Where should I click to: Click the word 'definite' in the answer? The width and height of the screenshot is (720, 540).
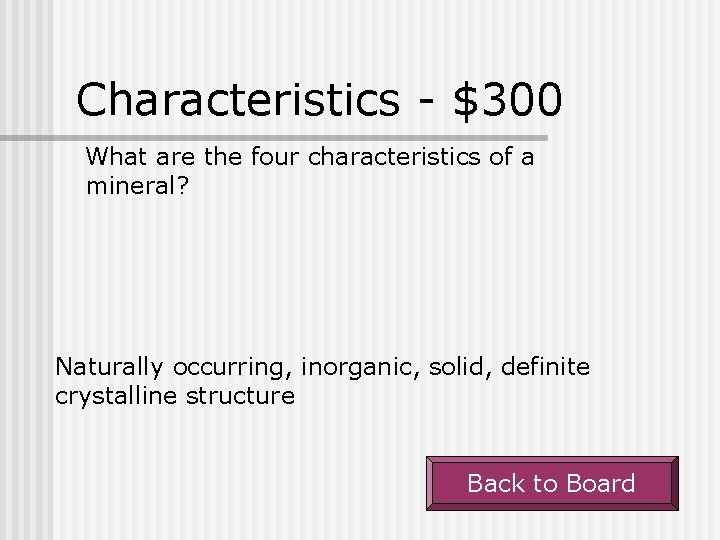click(544, 367)
